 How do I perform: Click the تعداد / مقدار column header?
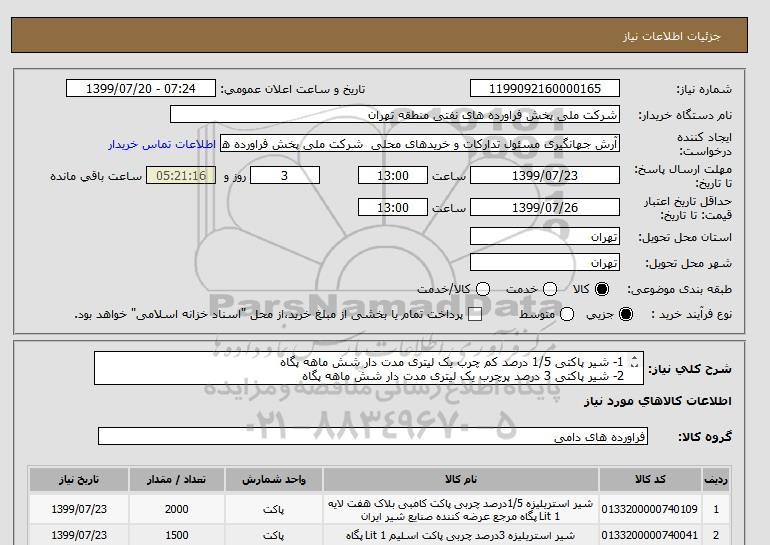pyautogui.click(x=177, y=479)
